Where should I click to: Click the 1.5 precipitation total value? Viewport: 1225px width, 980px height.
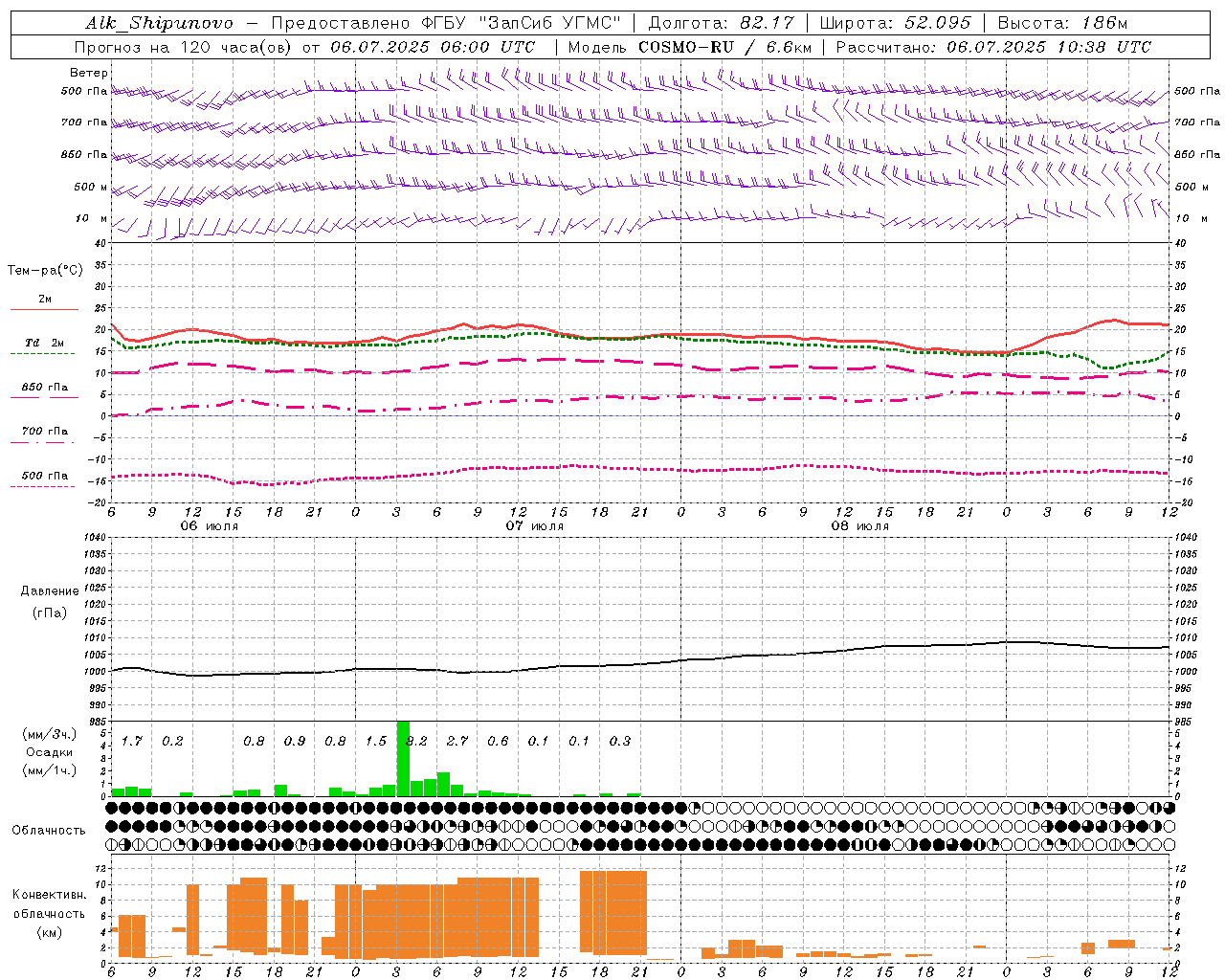click(x=376, y=741)
